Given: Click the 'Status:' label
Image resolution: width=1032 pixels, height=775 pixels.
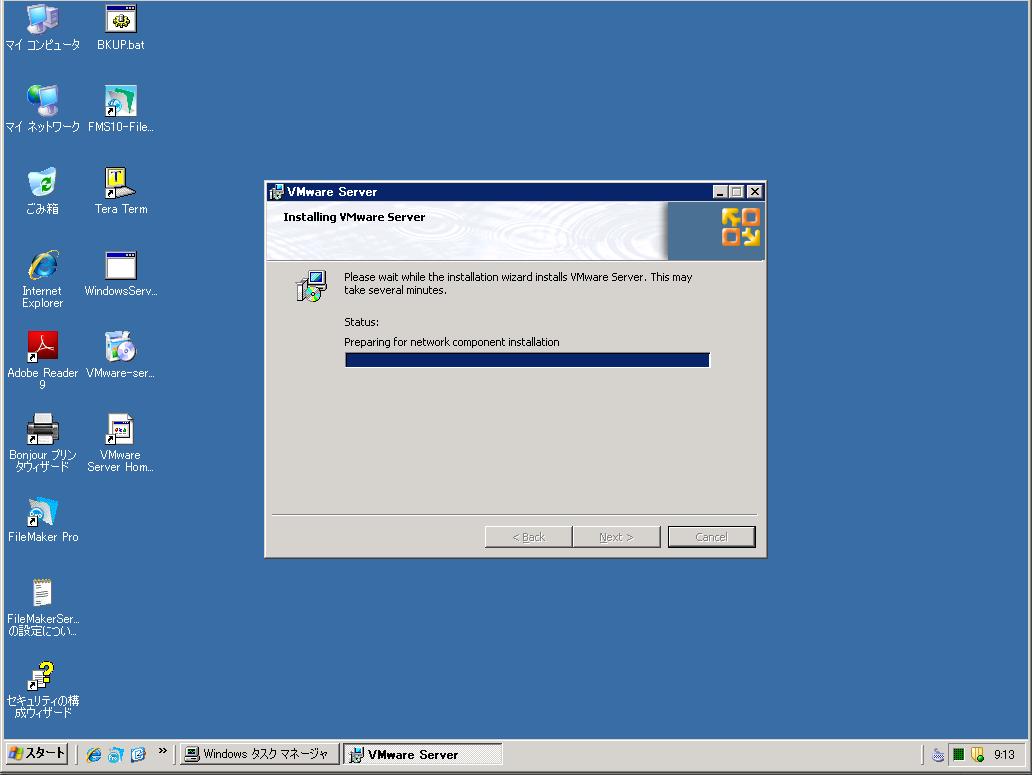Looking at the screenshot, I should pyautogui.click(x=361, y=322).
